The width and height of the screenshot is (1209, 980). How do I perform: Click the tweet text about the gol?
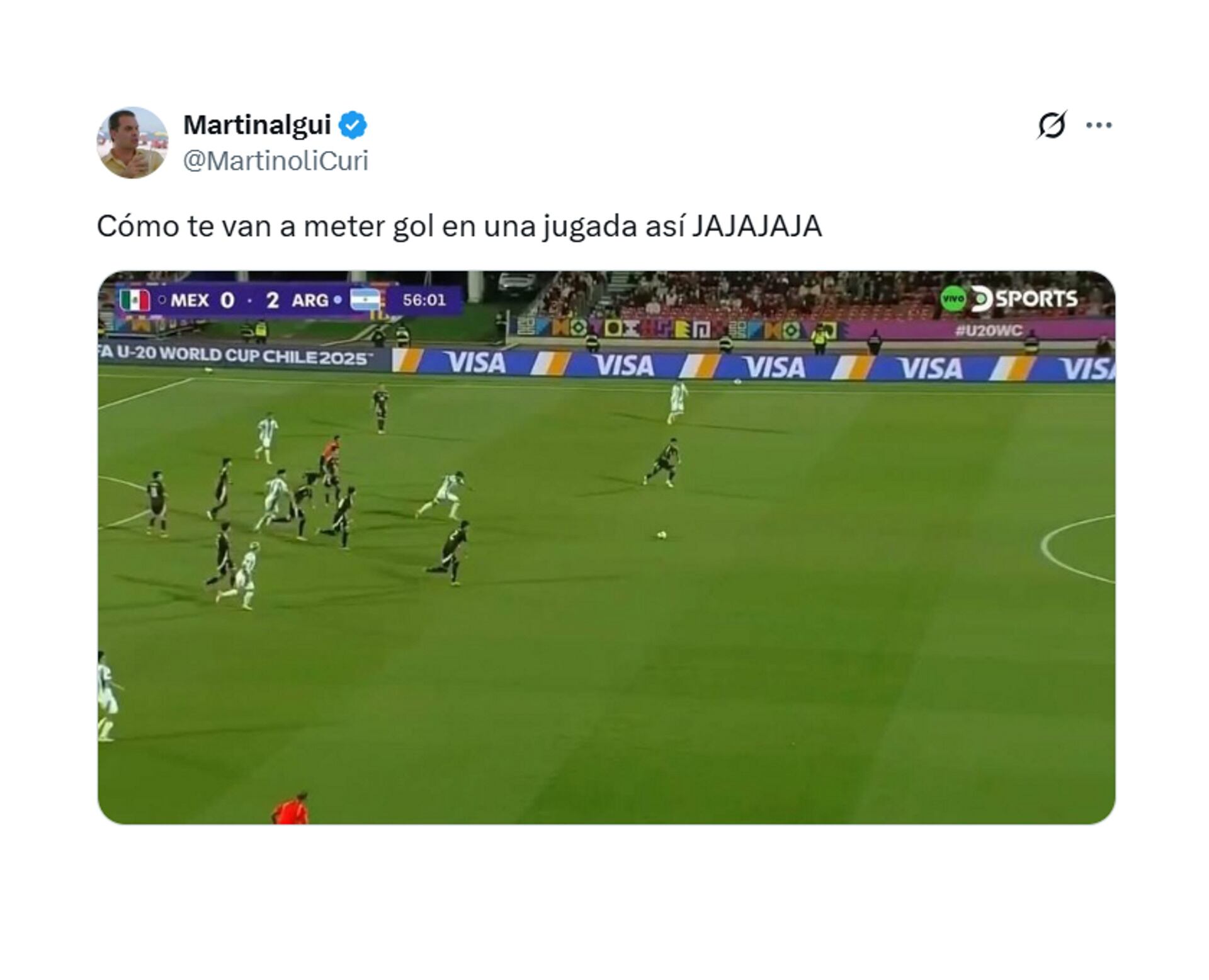pyautogui.click(x=459, y=226)
